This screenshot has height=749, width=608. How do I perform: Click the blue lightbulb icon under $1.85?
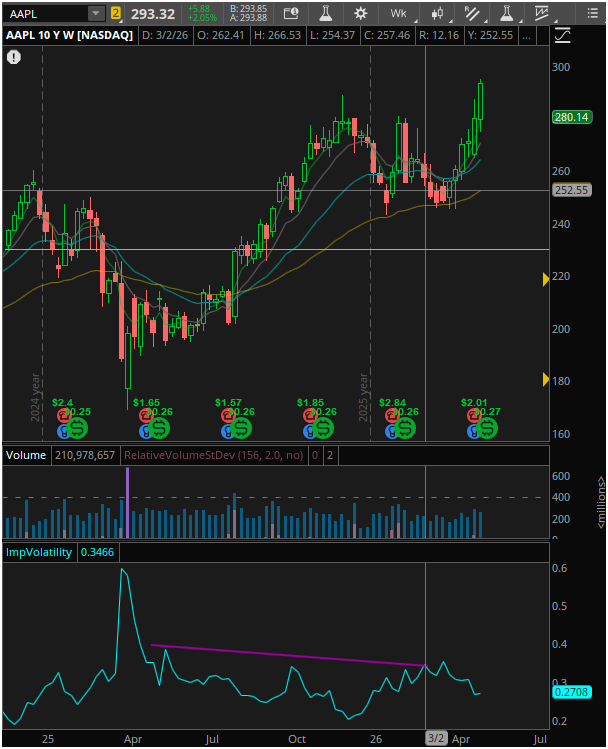[x=309, y=432]
